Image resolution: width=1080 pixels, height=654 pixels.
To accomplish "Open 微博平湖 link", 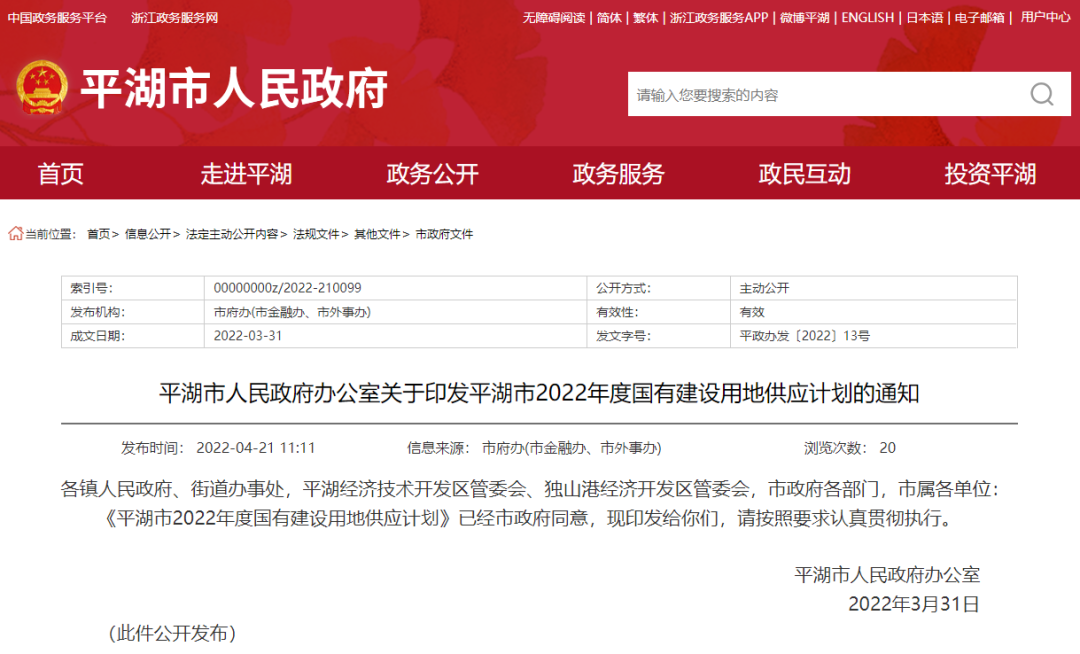I will click(804, 18).
